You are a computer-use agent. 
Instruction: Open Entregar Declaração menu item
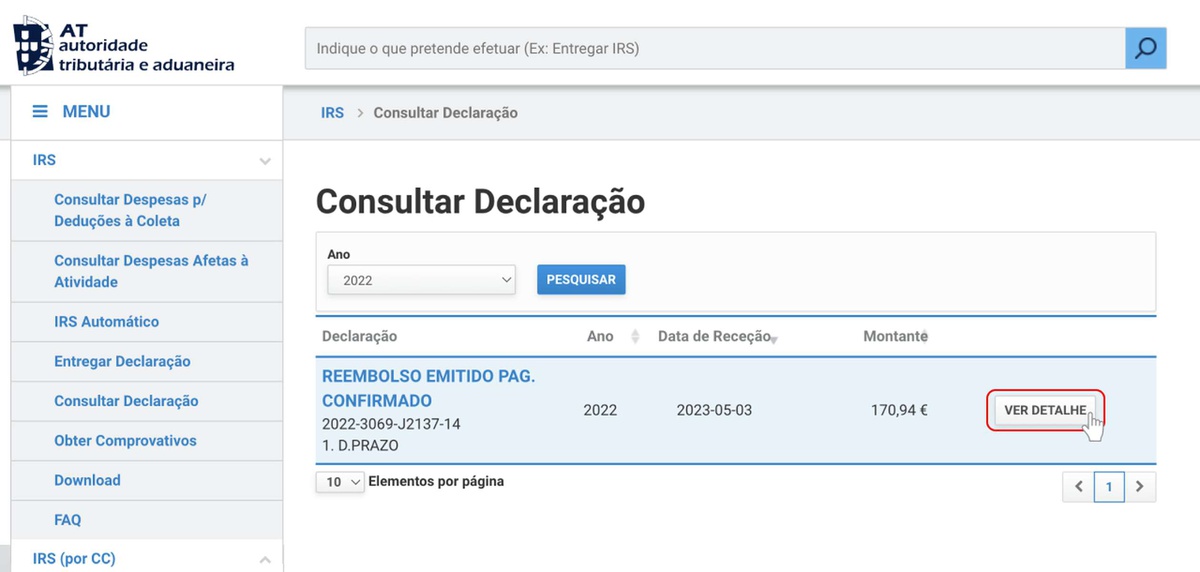122,361
